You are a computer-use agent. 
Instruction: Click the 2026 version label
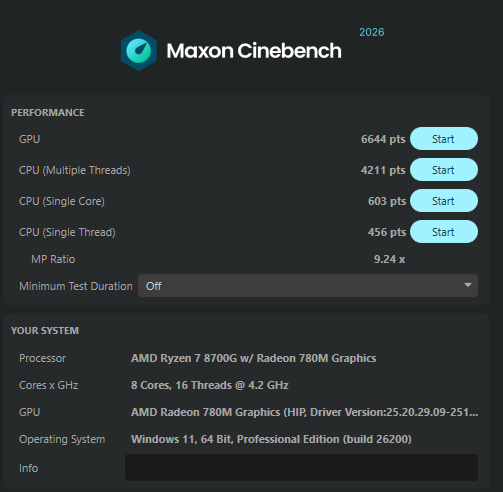(372, 32)
